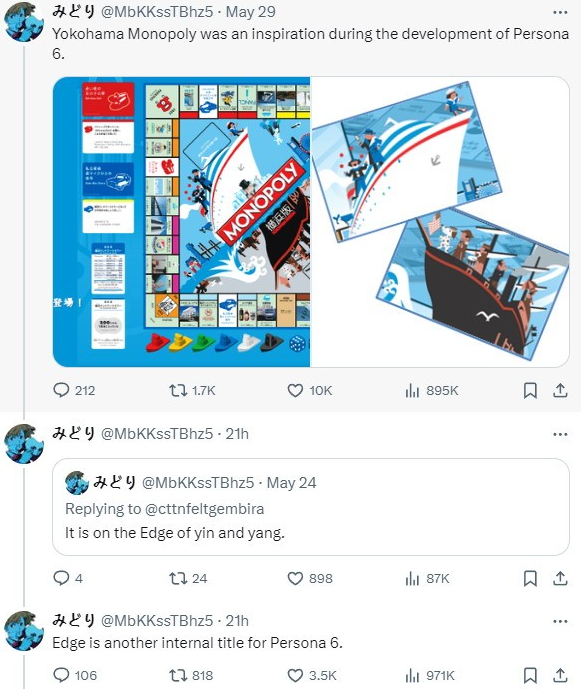Open the @cttnfeltgembira profile link

[x=204, y=509]
